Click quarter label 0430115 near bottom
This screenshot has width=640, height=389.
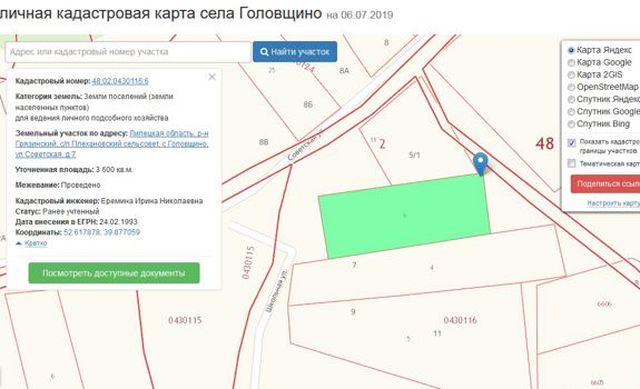click(185, 320)
